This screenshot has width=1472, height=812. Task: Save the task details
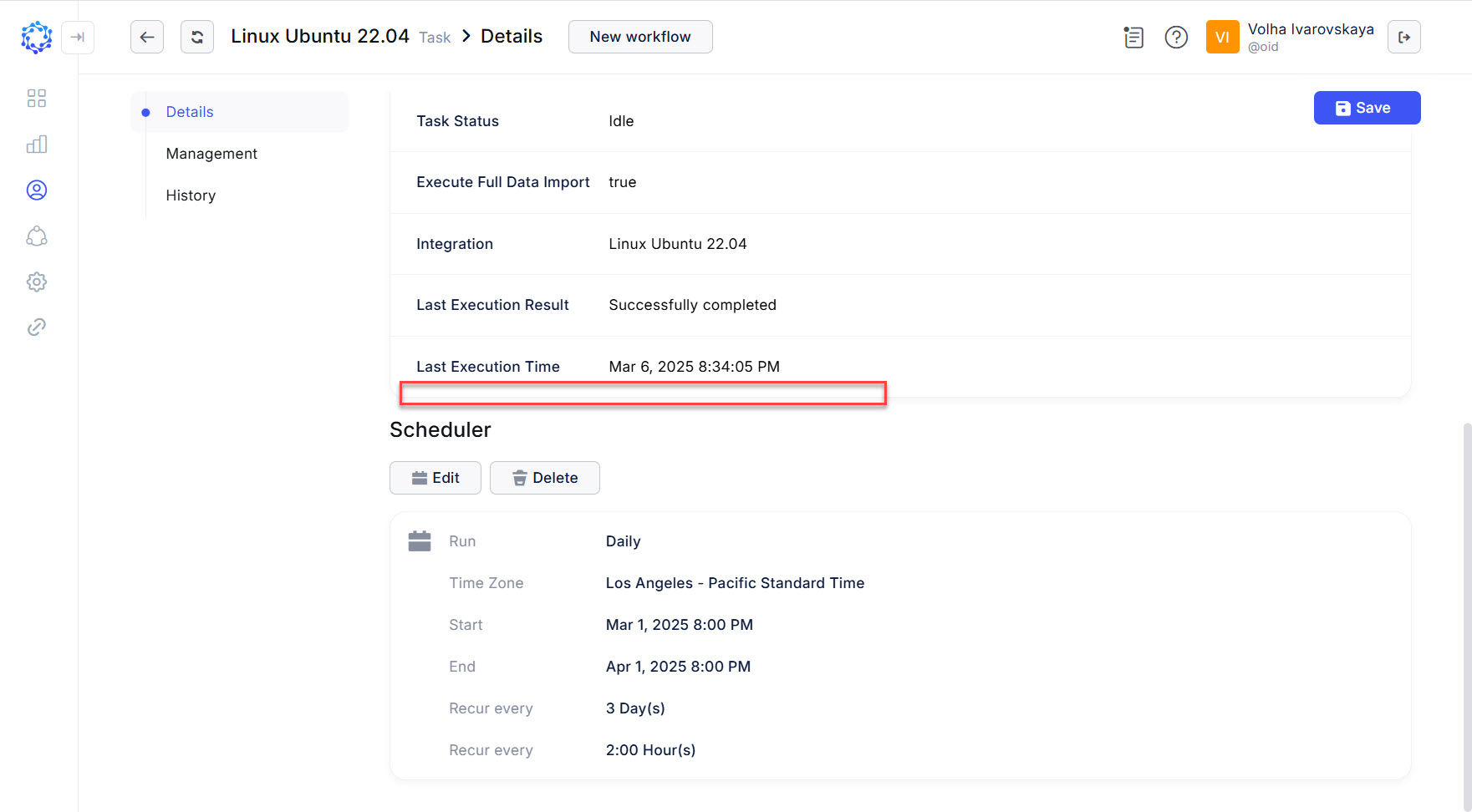tap(1367, 108)
